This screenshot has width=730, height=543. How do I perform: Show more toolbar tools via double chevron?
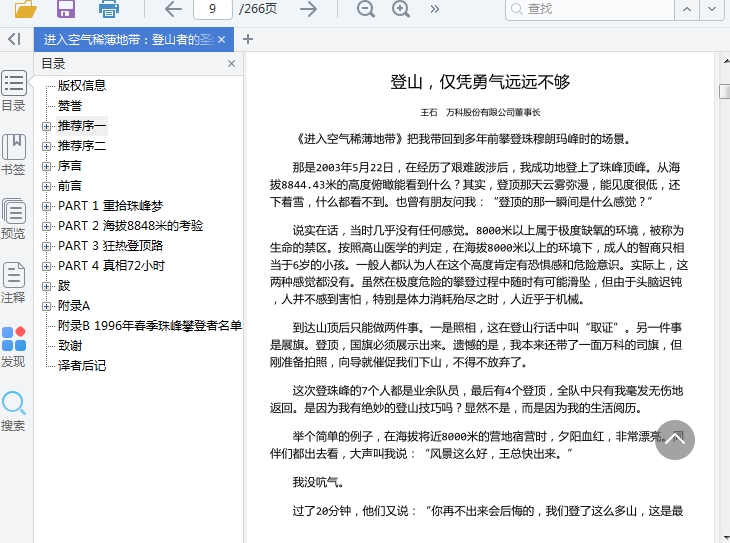point(435,9)
